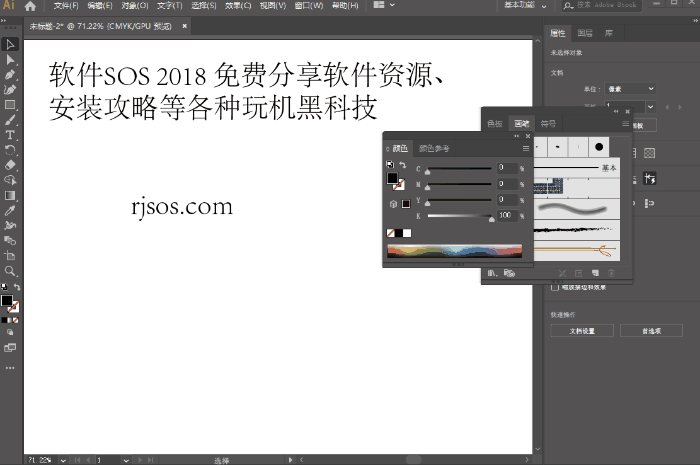The height and width of the screenshot is (465, 700).
Task: Open artboard navigation dropdown in status bar
Action: coord(126,460)
